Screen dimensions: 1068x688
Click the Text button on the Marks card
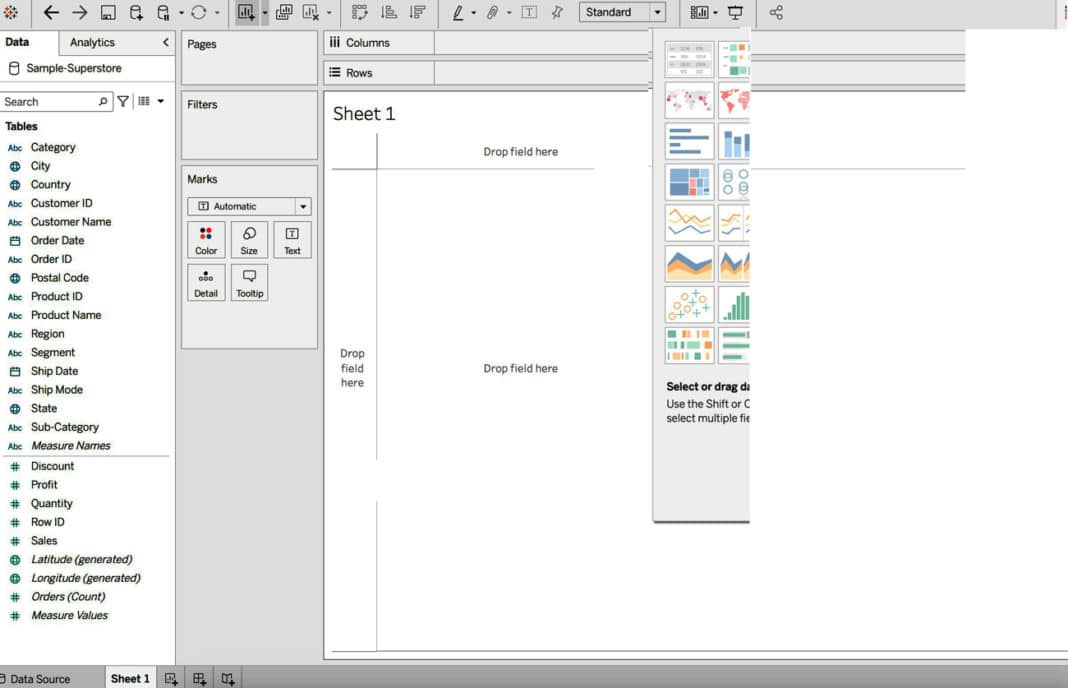(x=292, y=240)
